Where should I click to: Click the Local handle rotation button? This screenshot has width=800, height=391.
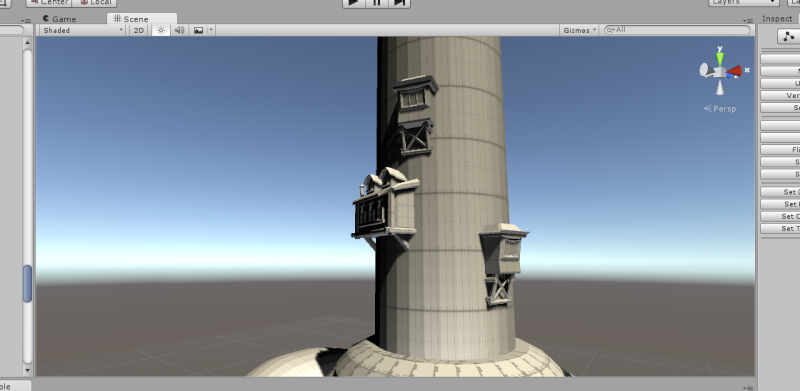click(95, 3)
